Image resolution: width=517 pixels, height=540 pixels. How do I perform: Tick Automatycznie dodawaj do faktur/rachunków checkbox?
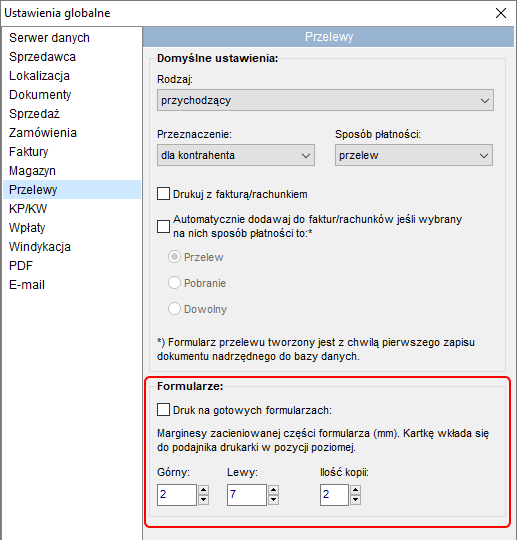(163, 226)
